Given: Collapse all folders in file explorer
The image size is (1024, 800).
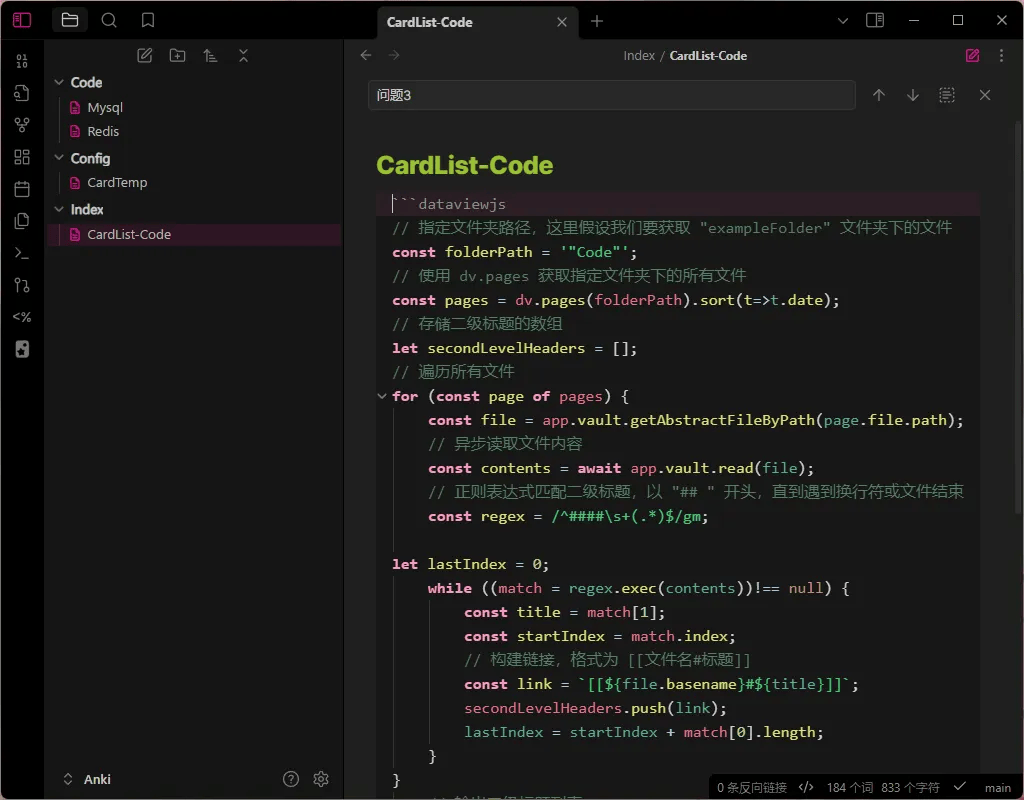Looking at the screenshot, I should [x=244, y=56].
